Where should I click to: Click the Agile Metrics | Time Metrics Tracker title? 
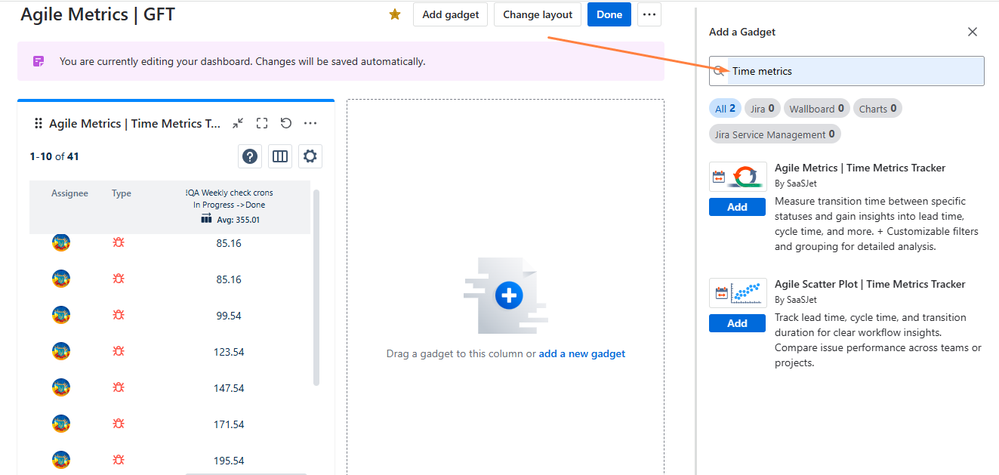(860, 168)
